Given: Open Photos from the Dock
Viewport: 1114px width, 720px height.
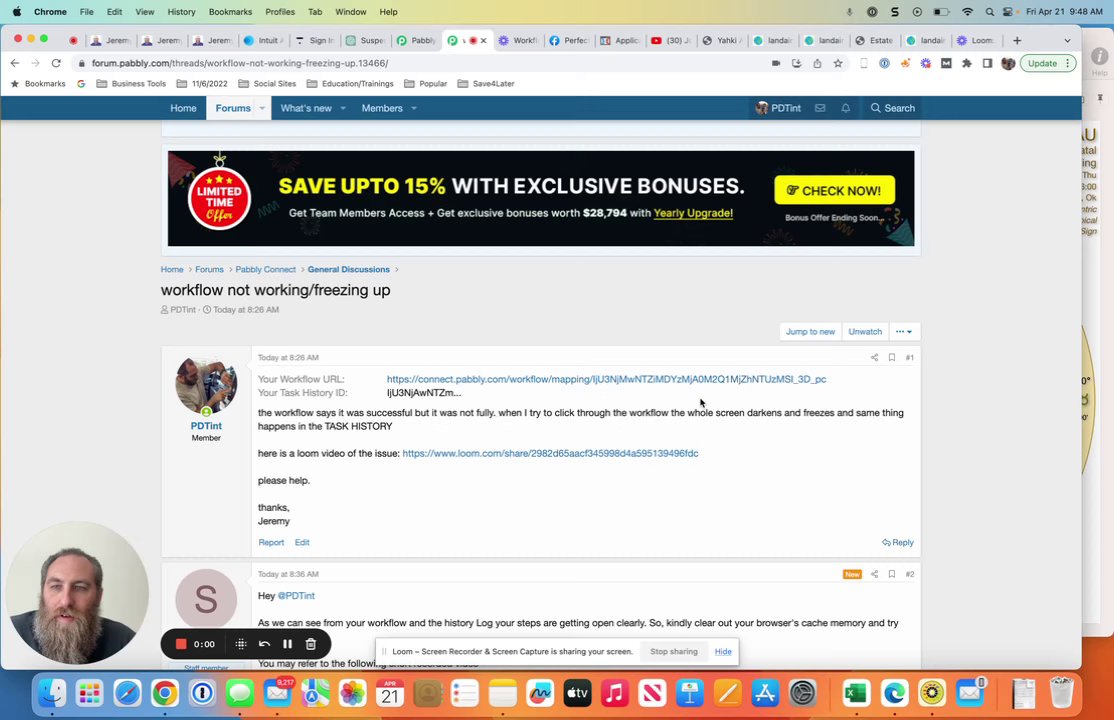Looking at the screenshot, I should pyautogui.click(x=352, y=693).
